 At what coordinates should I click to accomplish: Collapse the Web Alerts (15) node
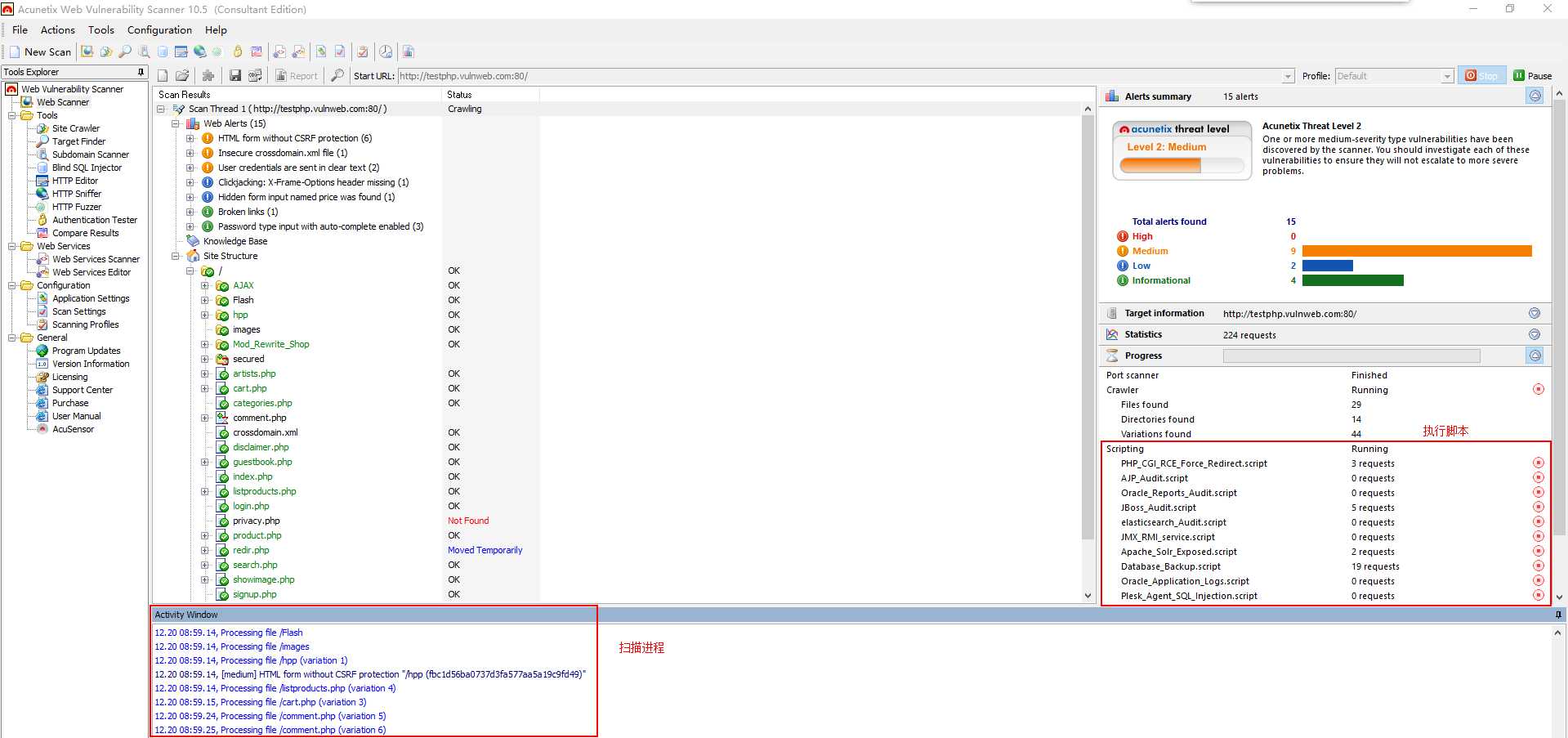pyautogui.click(x=175, y=123)
